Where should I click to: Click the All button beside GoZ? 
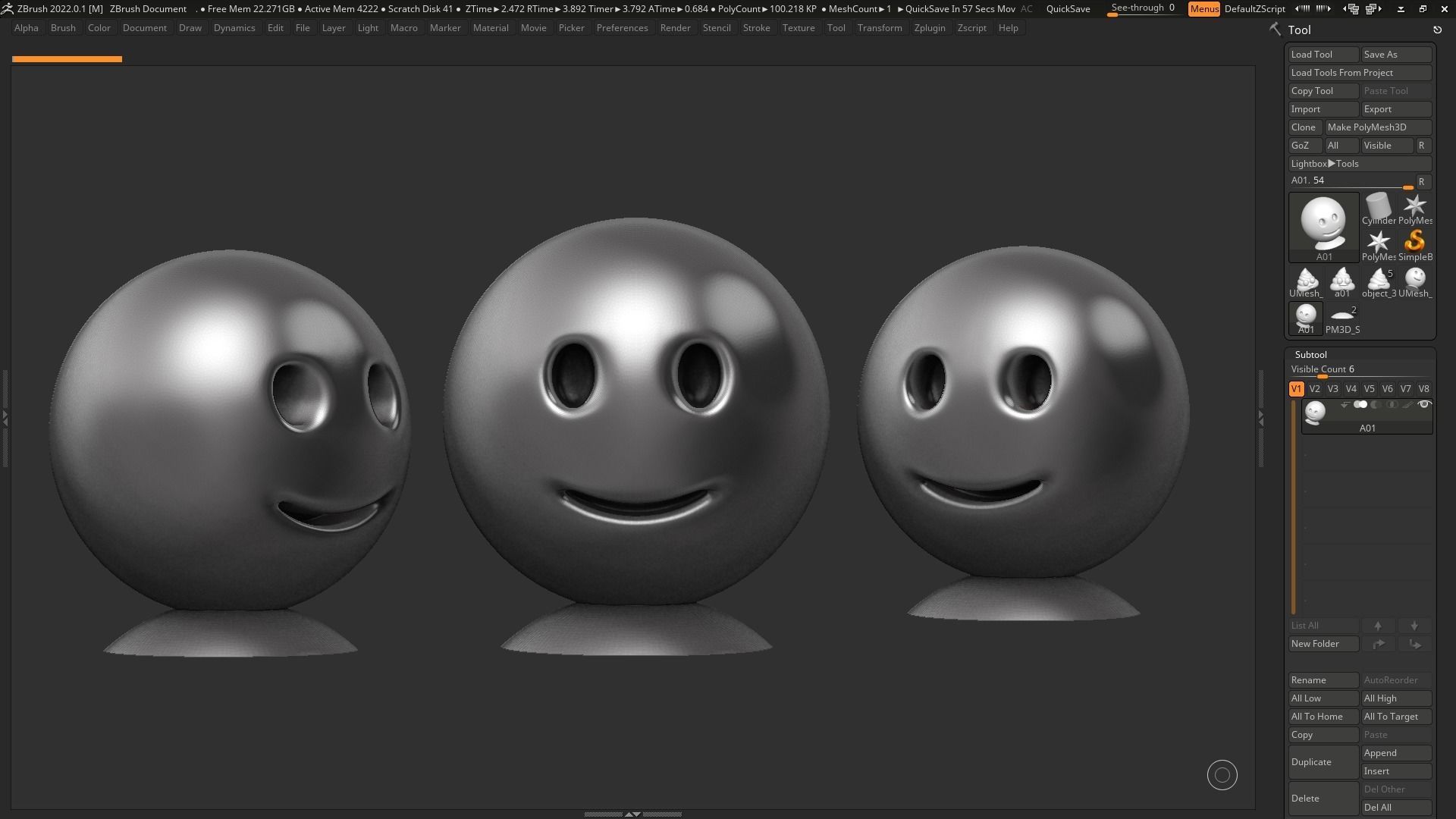point(1341,146)
